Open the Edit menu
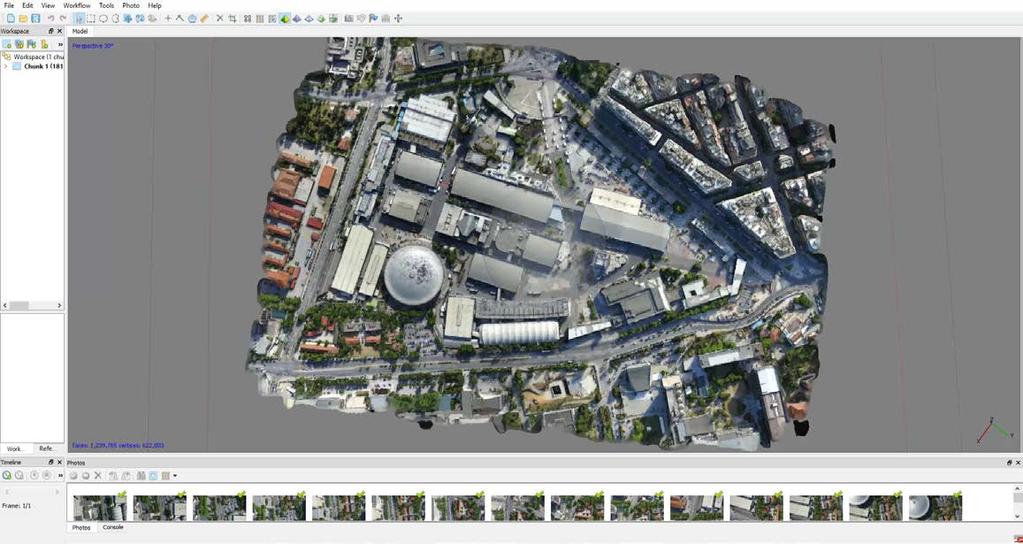1023x544 pixels. pos(27,5)
